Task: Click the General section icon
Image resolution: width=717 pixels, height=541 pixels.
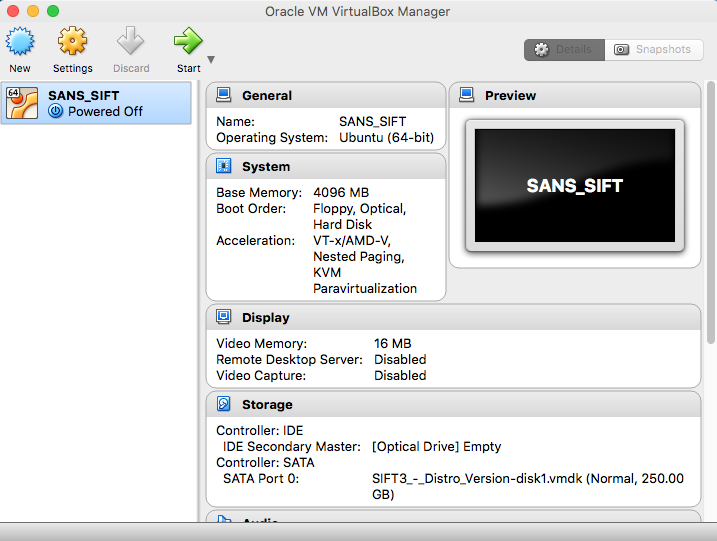Action: pos(224,95)
